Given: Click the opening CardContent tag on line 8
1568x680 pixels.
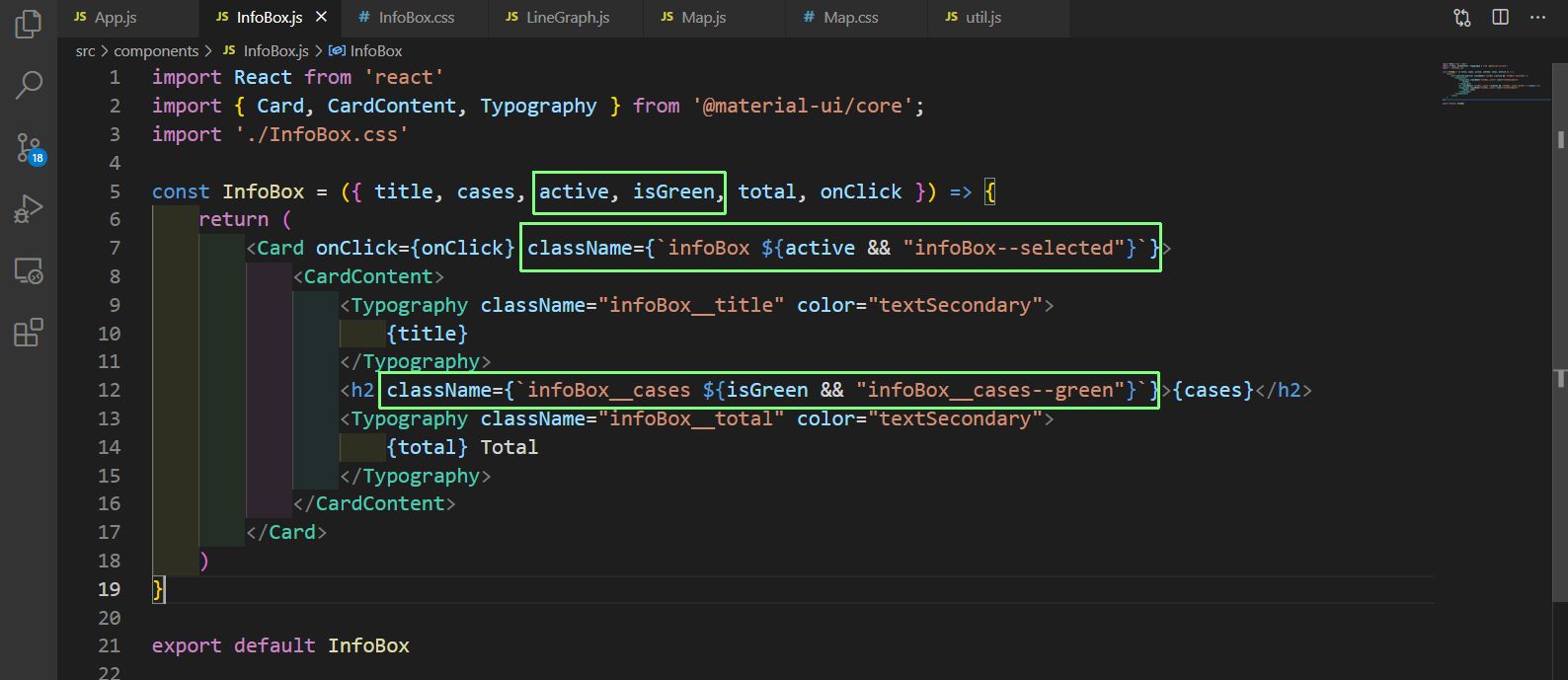Looking at the screenshot, I should tap(368, 276).
